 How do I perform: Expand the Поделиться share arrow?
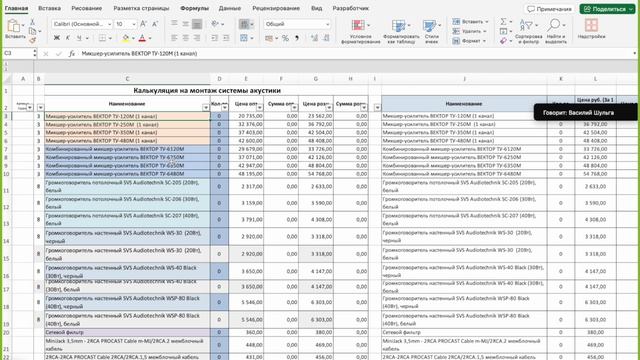click(631, 9)
